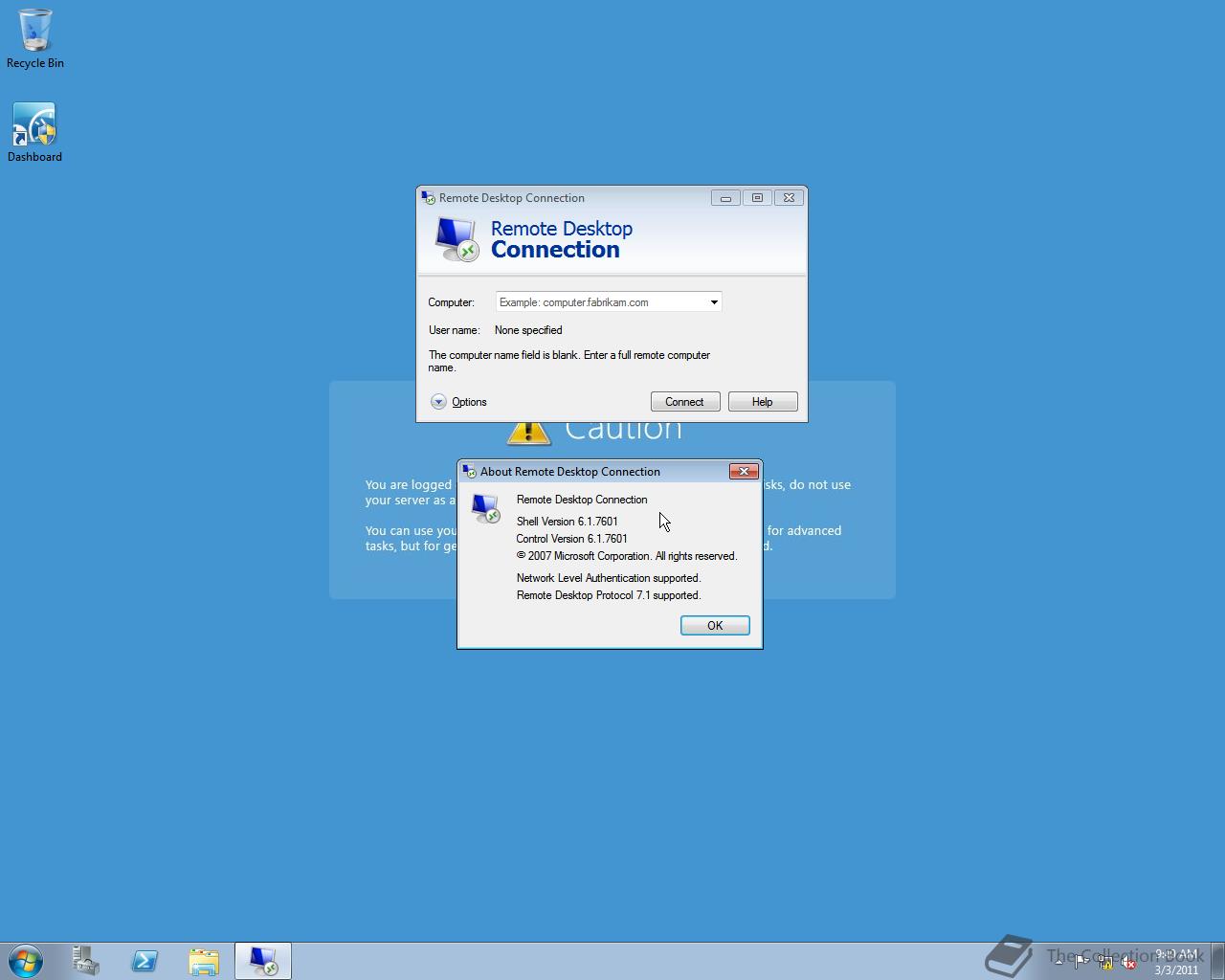Minimize the Remote Desktop Connection window
The image size is (1225, 980).
(725, 198)
